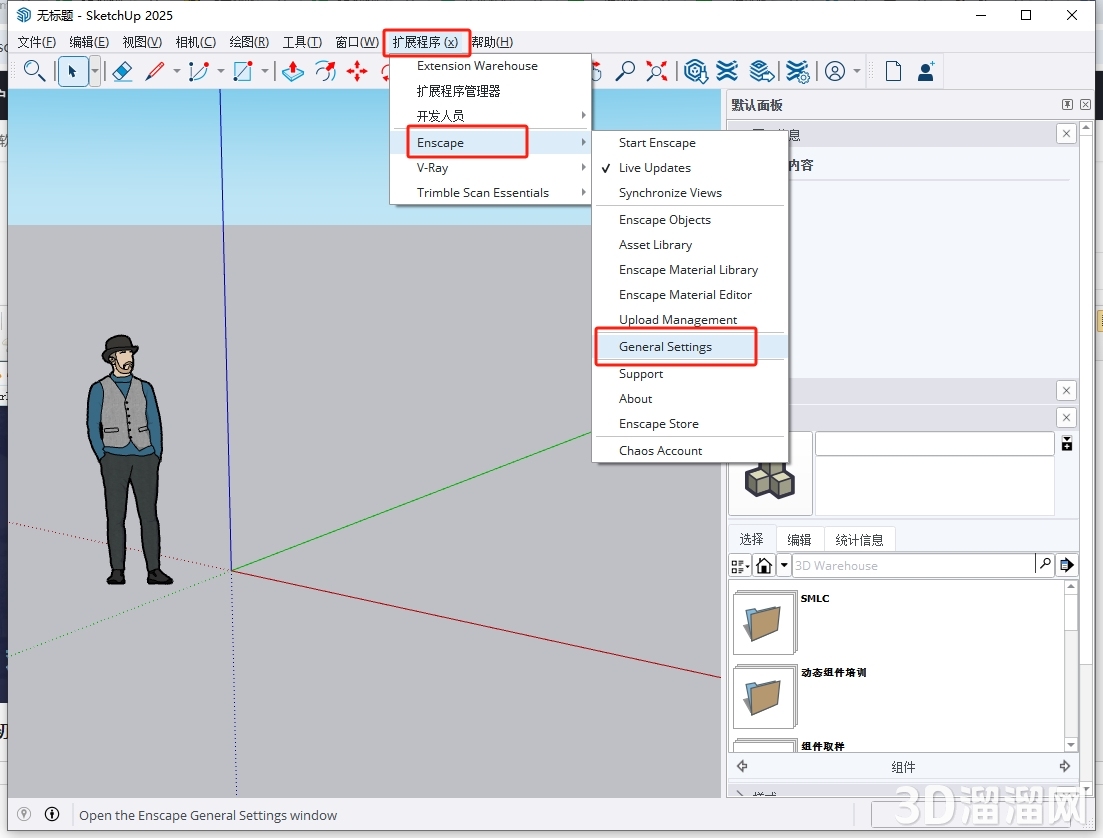Choose Extension Warehouse from the menu
Image resolution: width=1103 pixels, height=838 pixels.
click(x=490, y=66)
